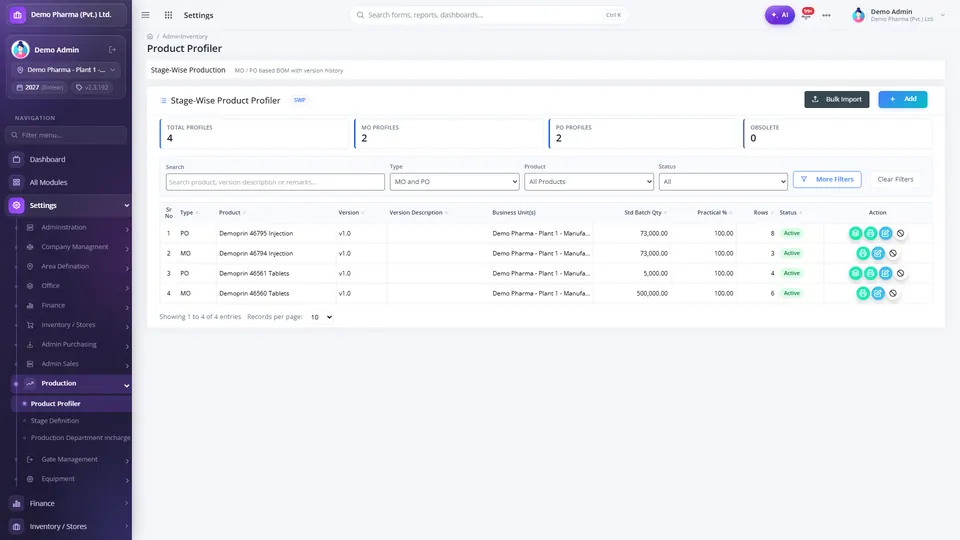960x540 pixels.
Task: Mark Demoprin 46560 Tablets profile obsolete
Action: [x=893, y=293]
